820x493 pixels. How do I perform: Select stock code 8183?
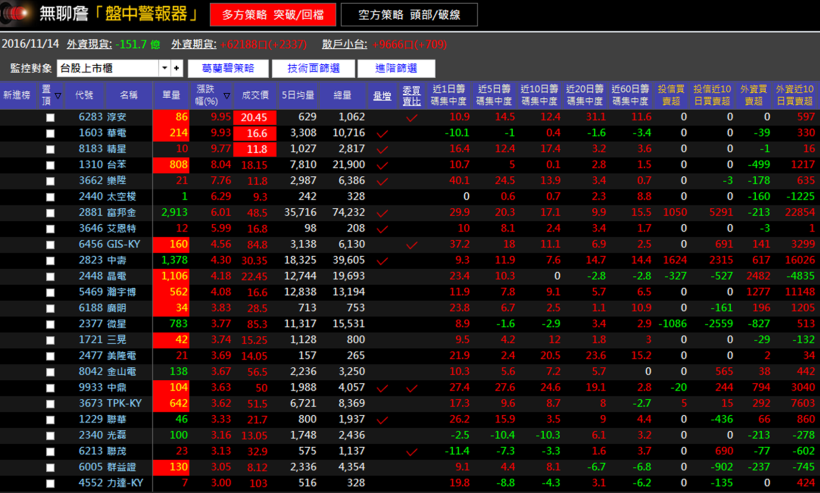coord(91,149)
